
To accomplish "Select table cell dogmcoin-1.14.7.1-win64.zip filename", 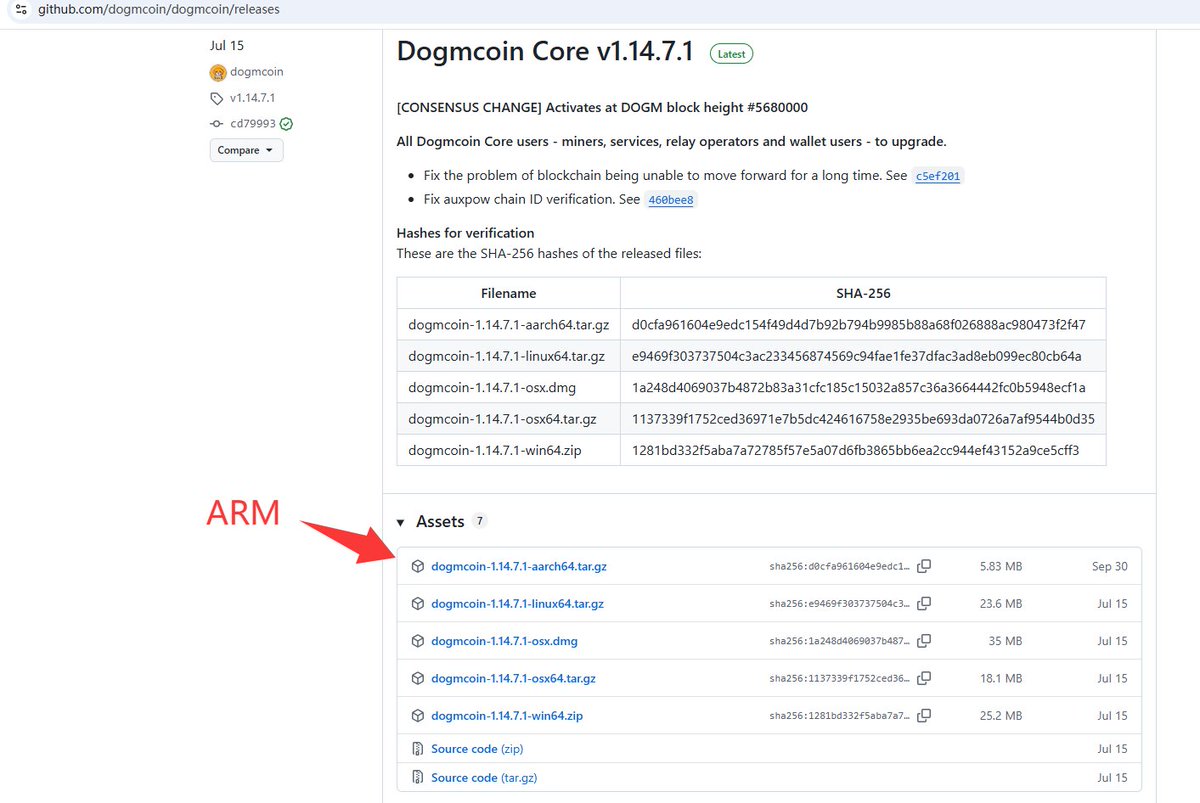I will click(x=508, y=451).
